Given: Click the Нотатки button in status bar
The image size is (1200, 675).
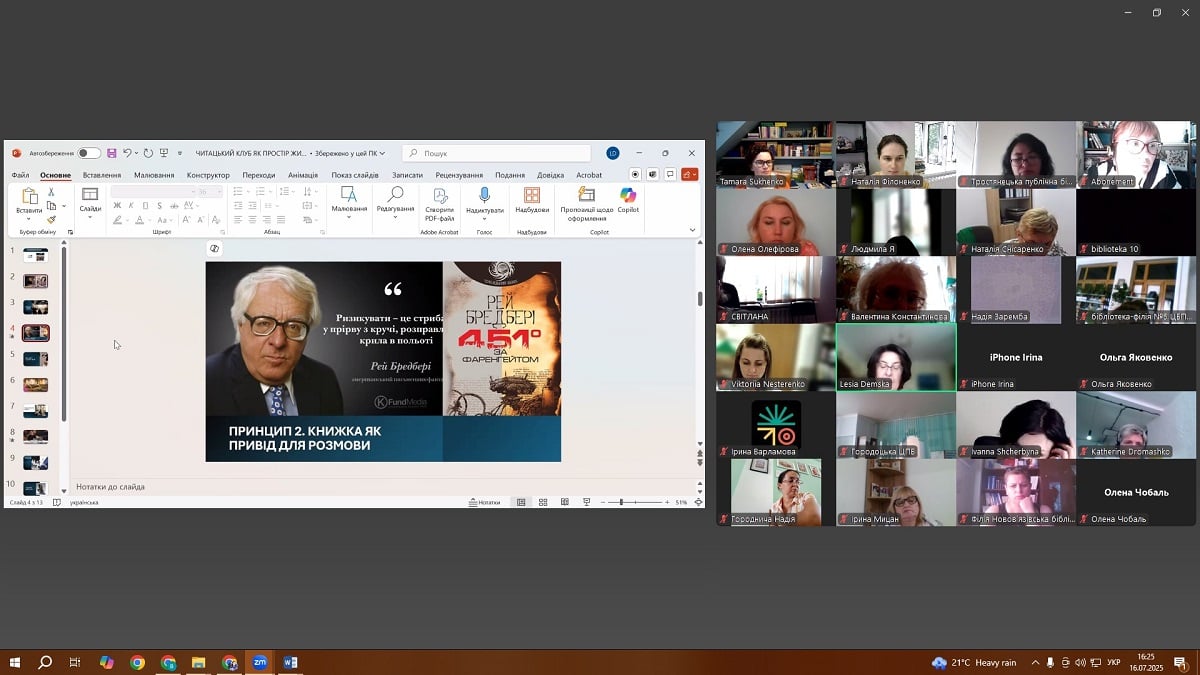Looking at the screenshot, I should coord(485,502).
